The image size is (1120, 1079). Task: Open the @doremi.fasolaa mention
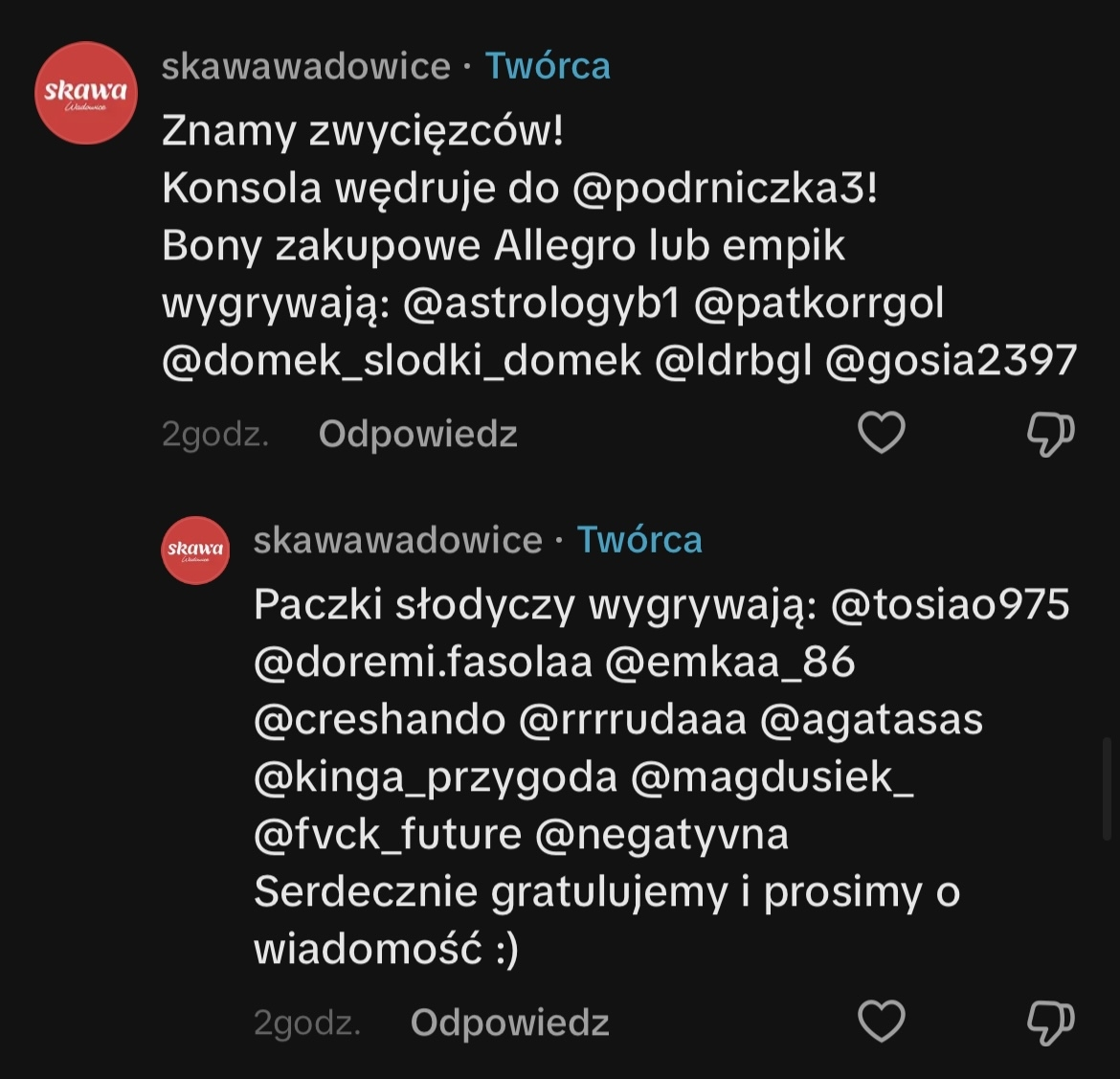(423, 663)
